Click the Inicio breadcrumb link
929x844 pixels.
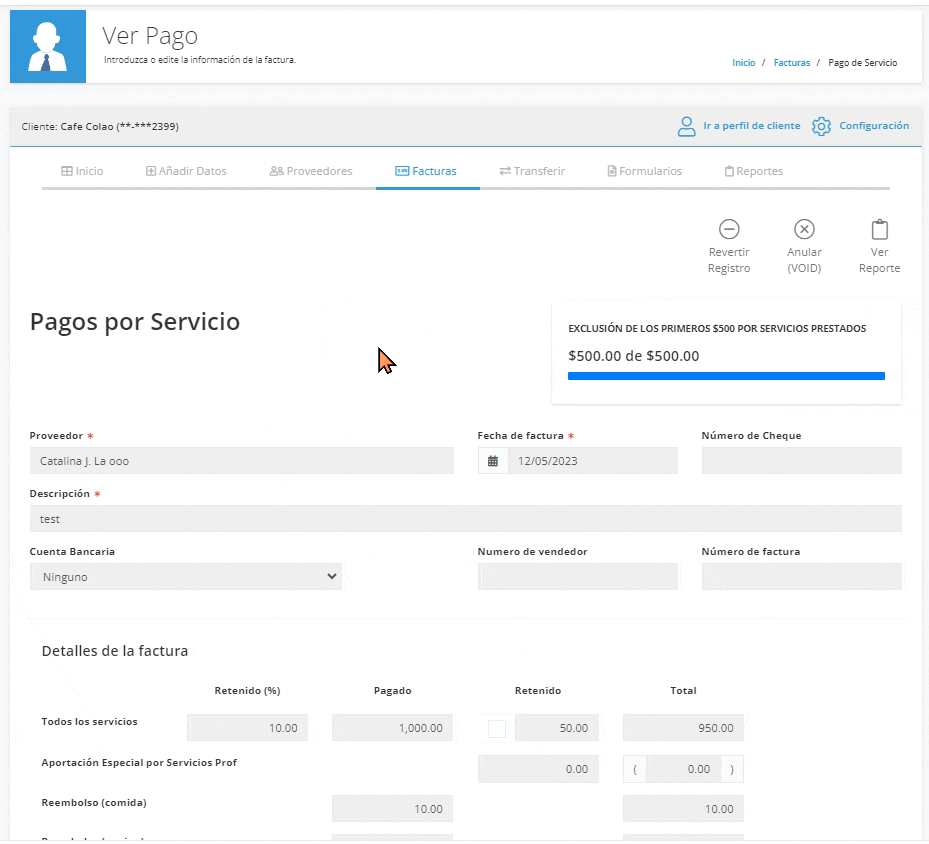744,63
